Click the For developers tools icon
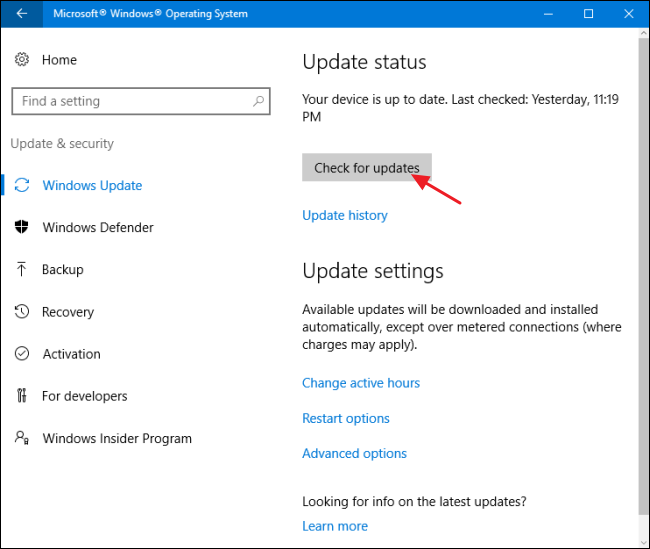 coord(22,396)
